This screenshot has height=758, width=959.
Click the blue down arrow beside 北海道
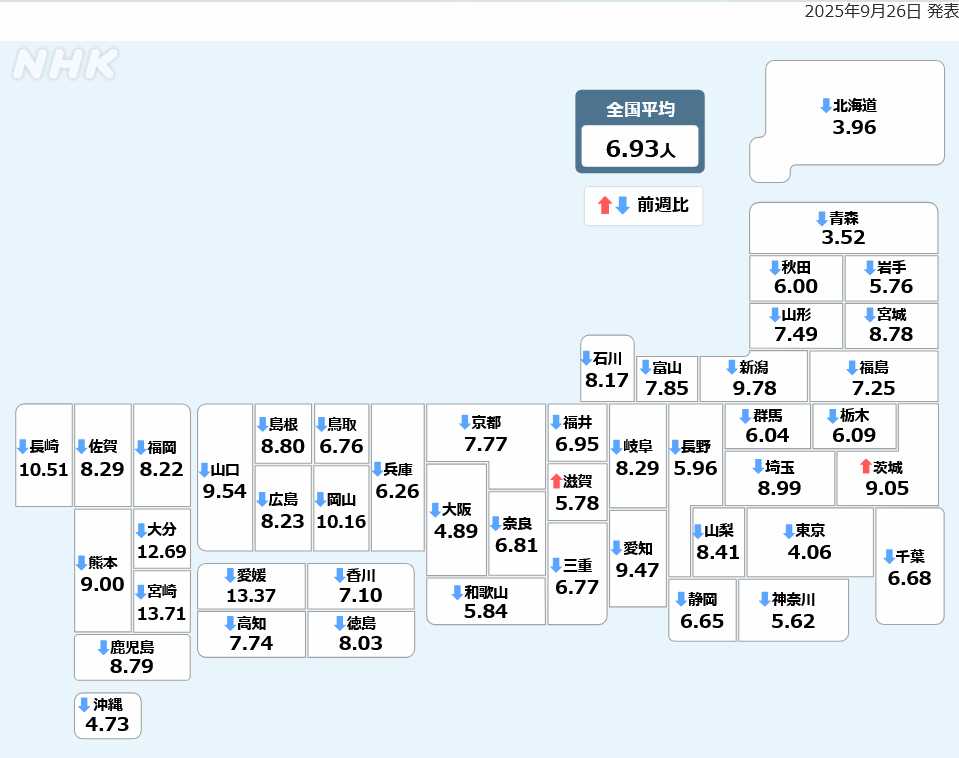tap(825, 105)
